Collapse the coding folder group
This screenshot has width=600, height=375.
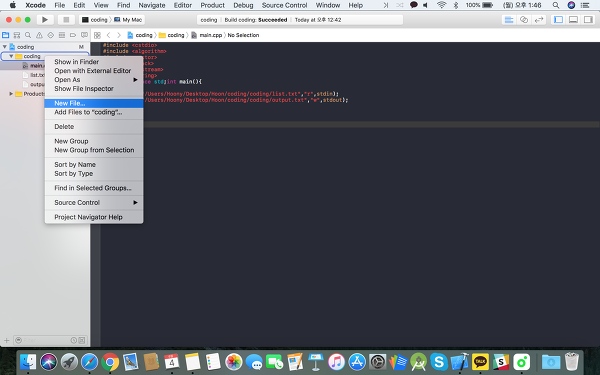coord(11,56)
